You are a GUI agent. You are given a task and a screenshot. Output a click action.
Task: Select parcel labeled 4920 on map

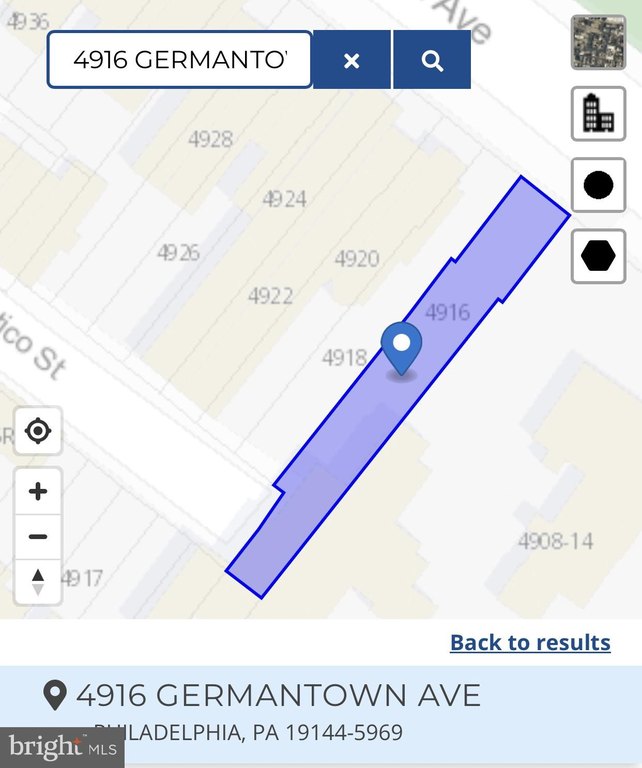357,259
